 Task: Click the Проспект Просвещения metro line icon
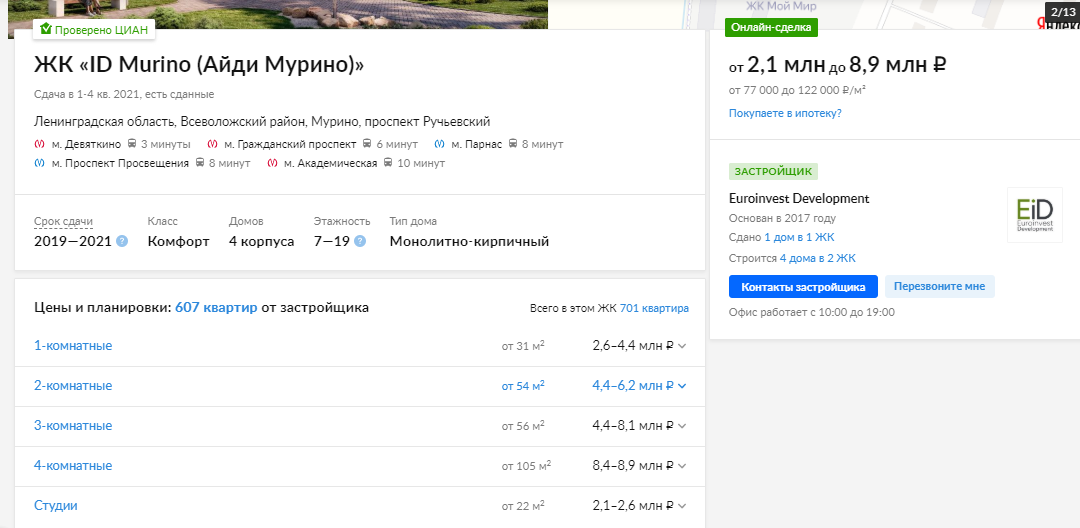[x=39, y=163]
